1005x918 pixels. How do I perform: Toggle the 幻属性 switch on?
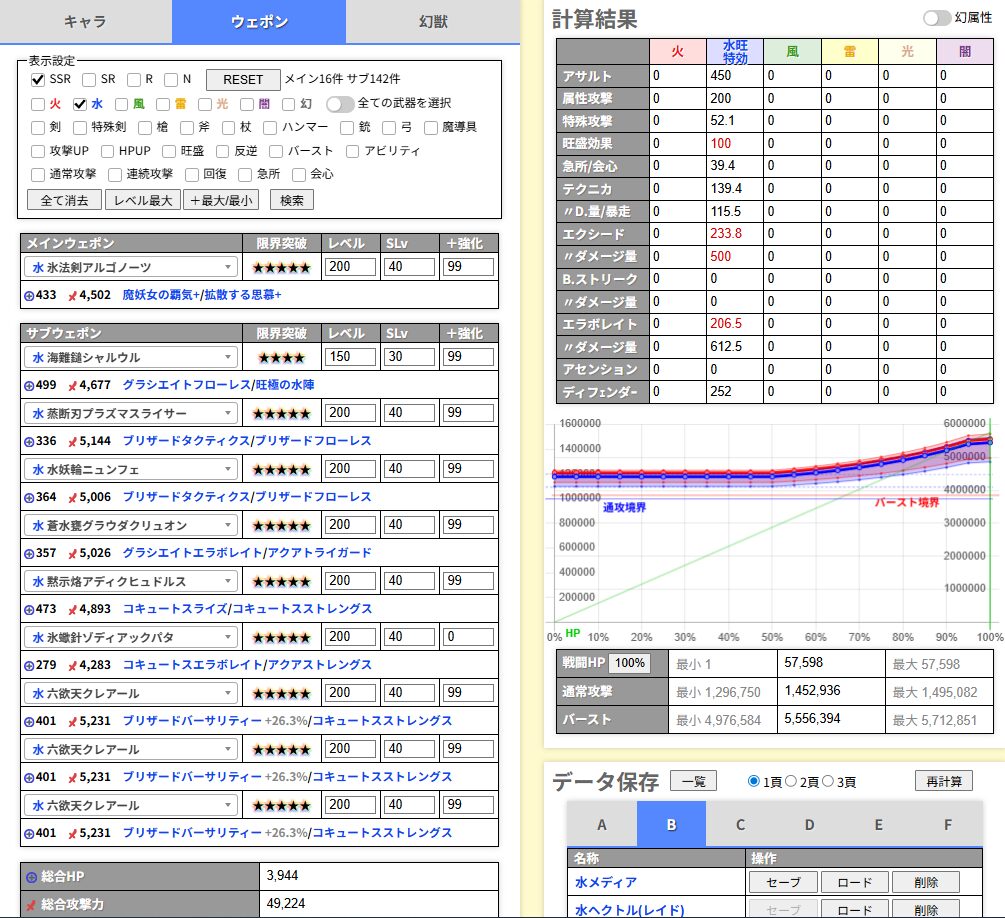(x=936, y=18)
